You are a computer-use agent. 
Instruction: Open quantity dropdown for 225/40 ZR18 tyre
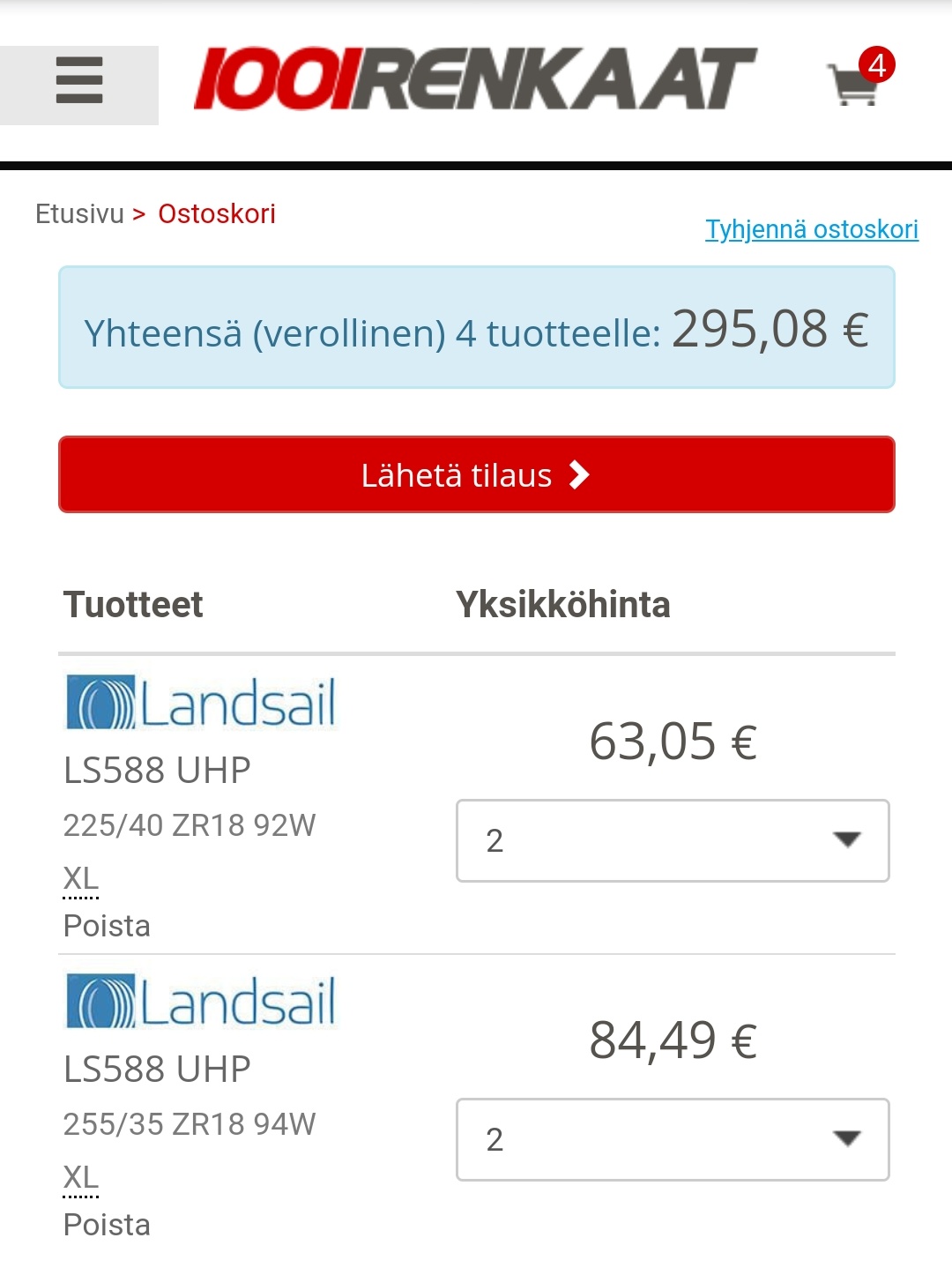tap(672, 840)
